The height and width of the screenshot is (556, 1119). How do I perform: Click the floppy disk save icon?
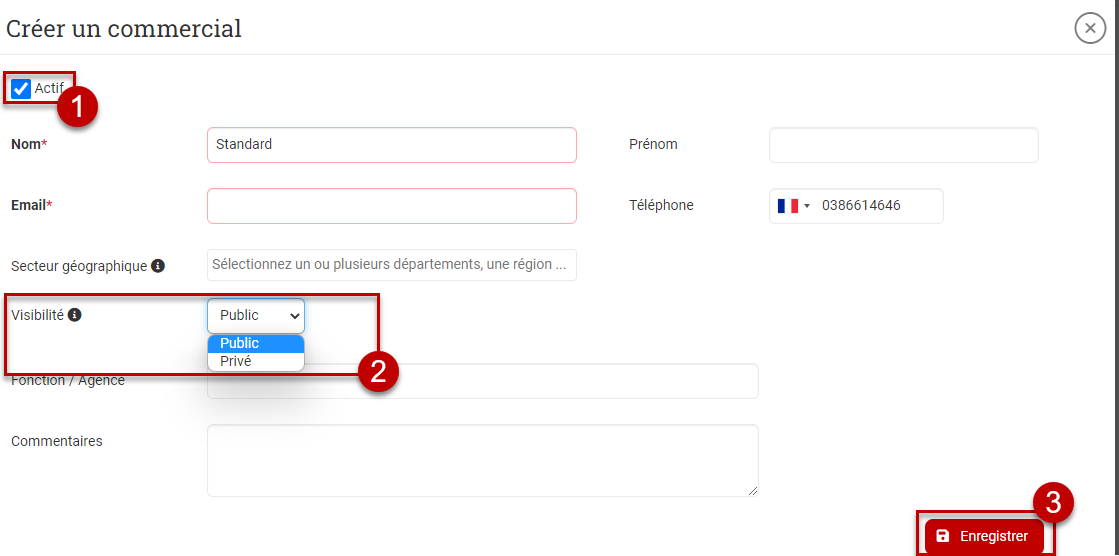pos(943,536)
